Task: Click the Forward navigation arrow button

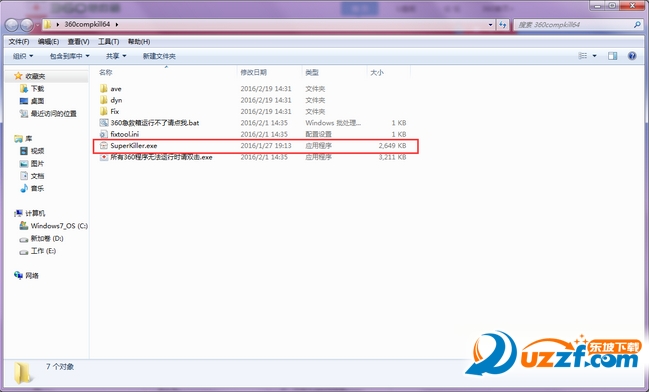Action: coord(27,25)
